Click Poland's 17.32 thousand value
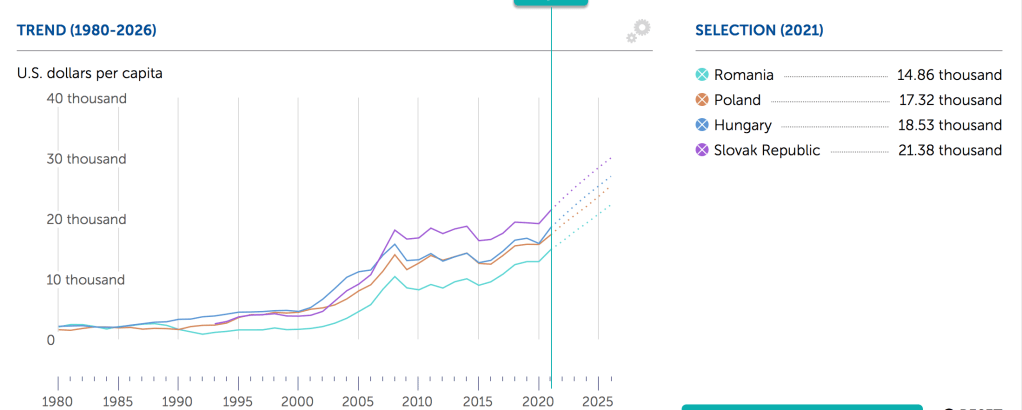Screen dimensions: 1022x410 click(x=949, y=100)
